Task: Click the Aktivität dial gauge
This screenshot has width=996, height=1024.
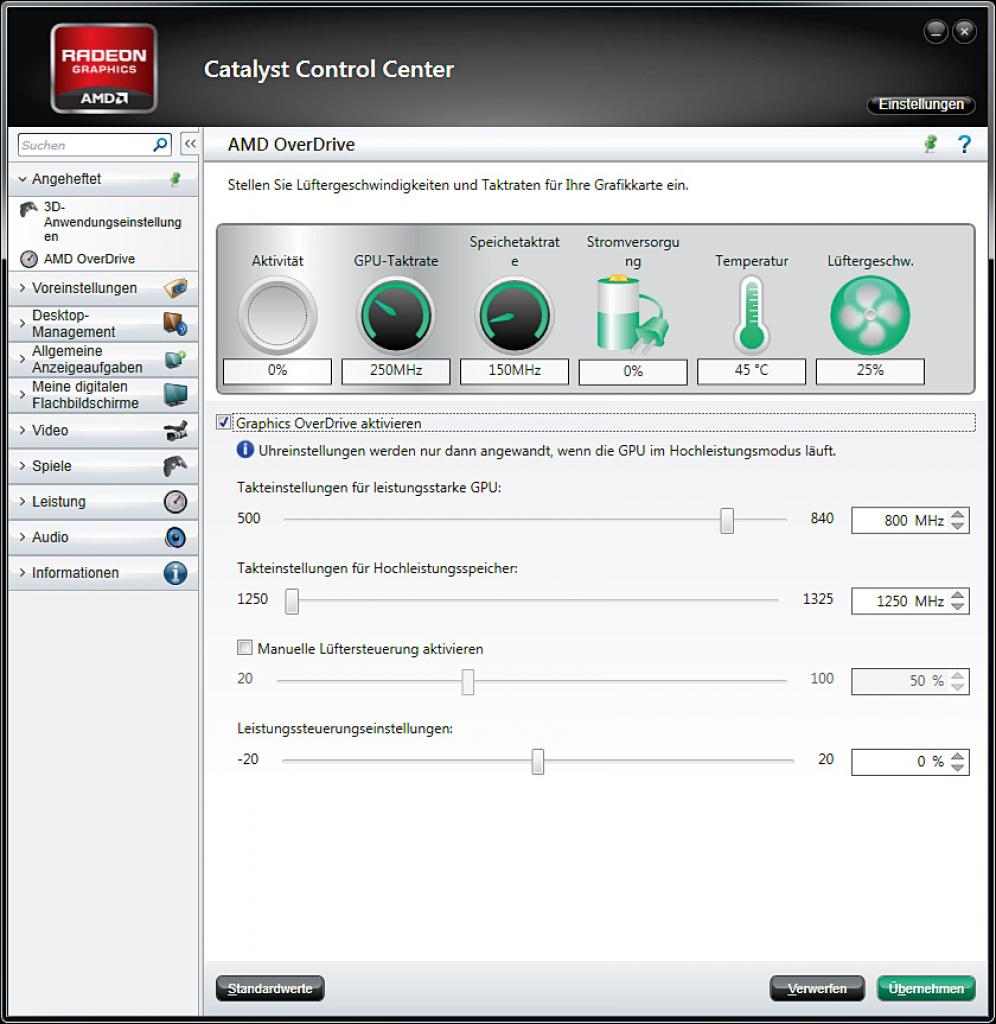Action: (x=278, y=315)
